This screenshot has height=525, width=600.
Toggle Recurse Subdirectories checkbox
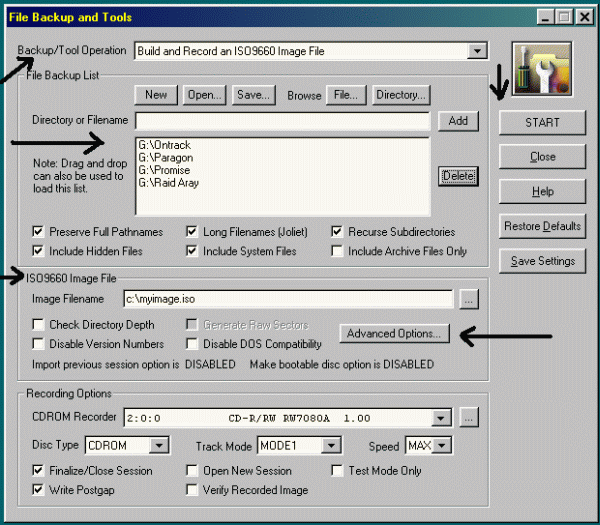point(337,232)
